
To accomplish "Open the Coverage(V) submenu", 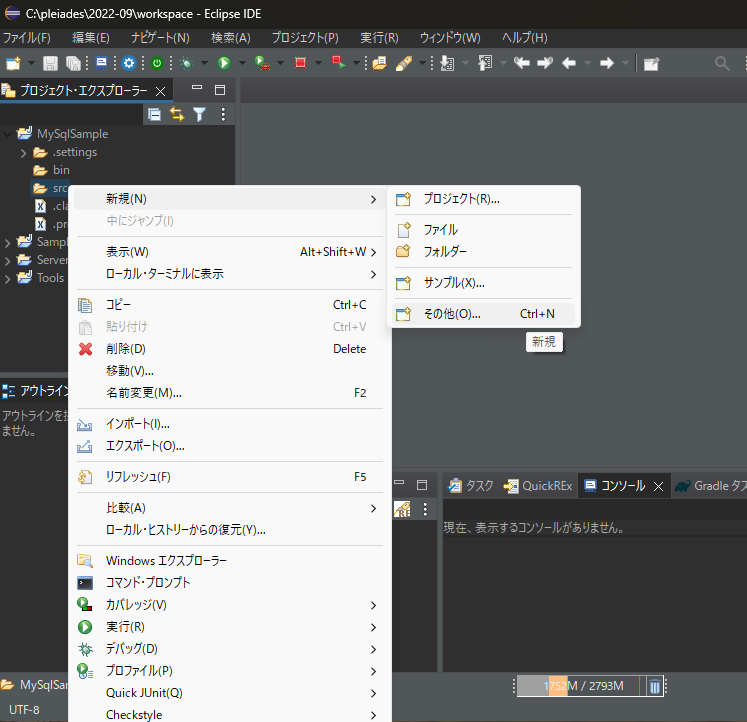I will [x=230, y=604].
